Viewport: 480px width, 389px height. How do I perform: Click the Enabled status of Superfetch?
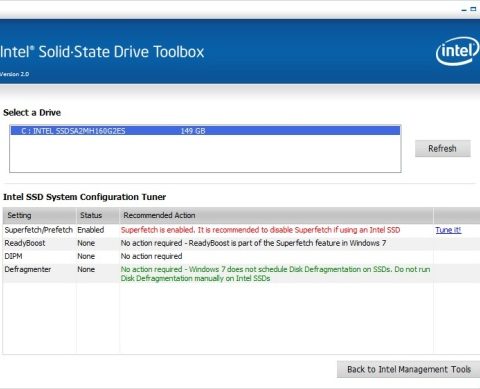point(91,230)
